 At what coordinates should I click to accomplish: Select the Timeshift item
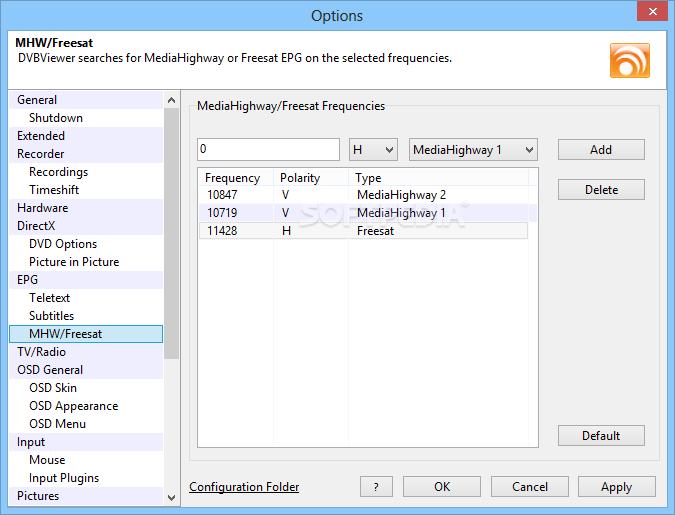[x=86, y=190]
